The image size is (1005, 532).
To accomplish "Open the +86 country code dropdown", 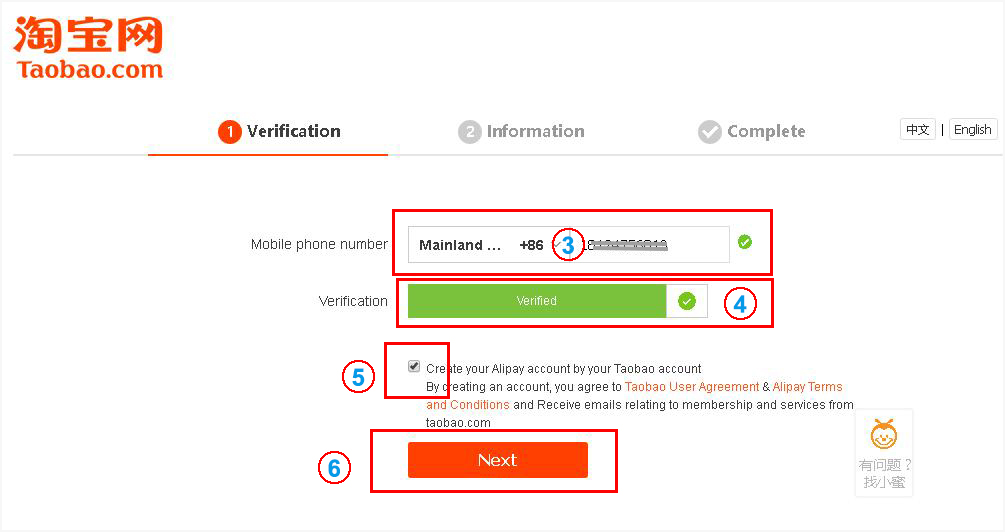I will click(532, 245).
